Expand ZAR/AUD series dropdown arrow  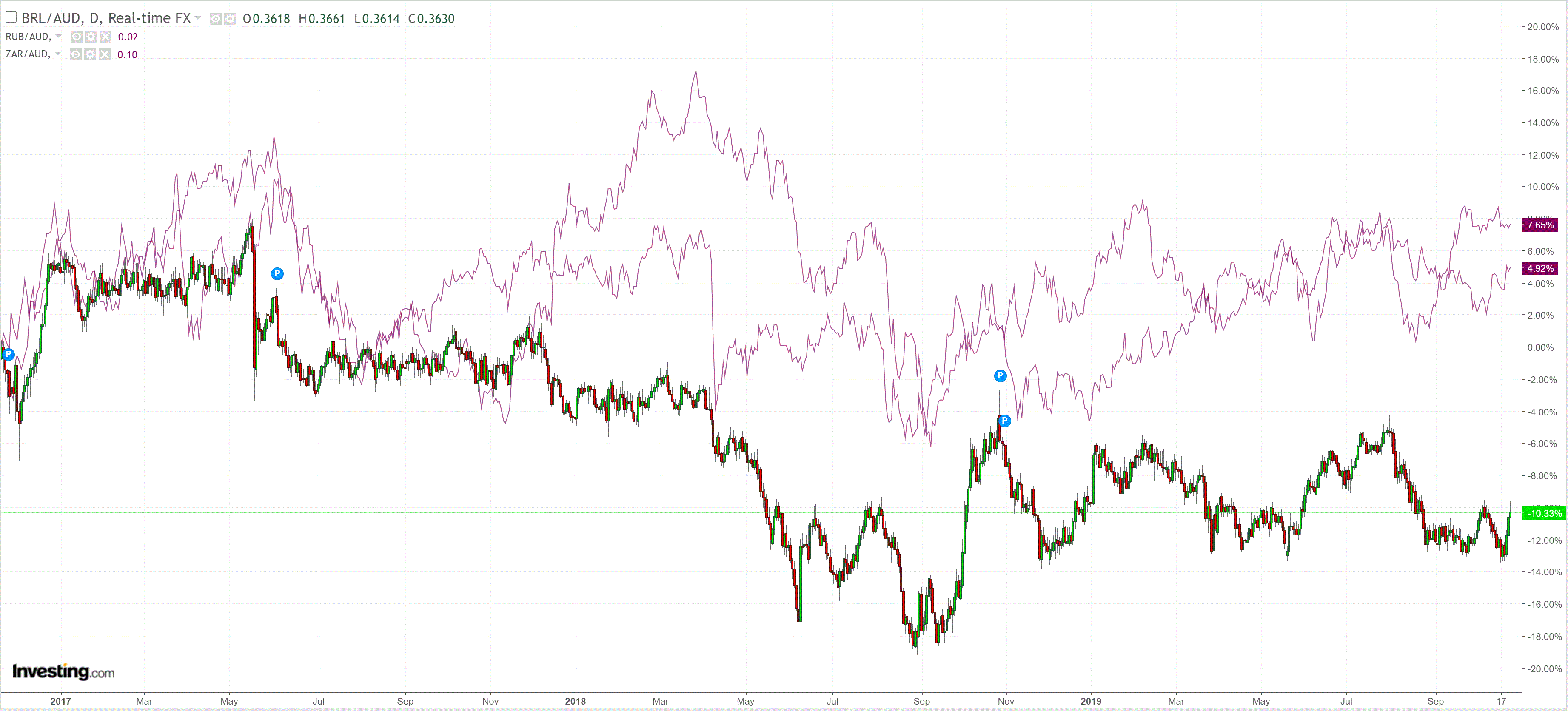[x=58, y=54]
